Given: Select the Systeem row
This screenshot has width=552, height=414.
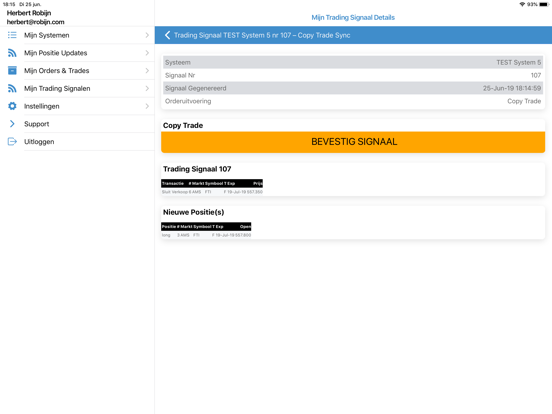Looking at the screenshot, I should (x=353, y=62).
